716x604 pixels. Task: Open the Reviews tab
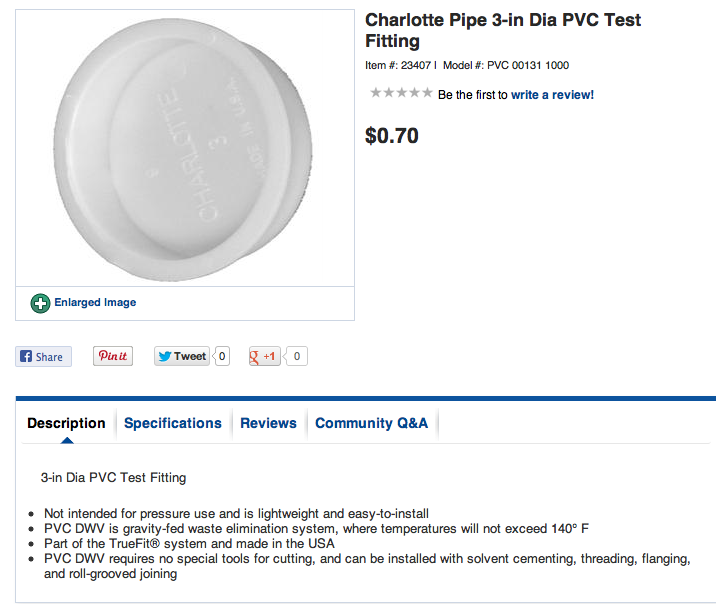tap(268, 423)
